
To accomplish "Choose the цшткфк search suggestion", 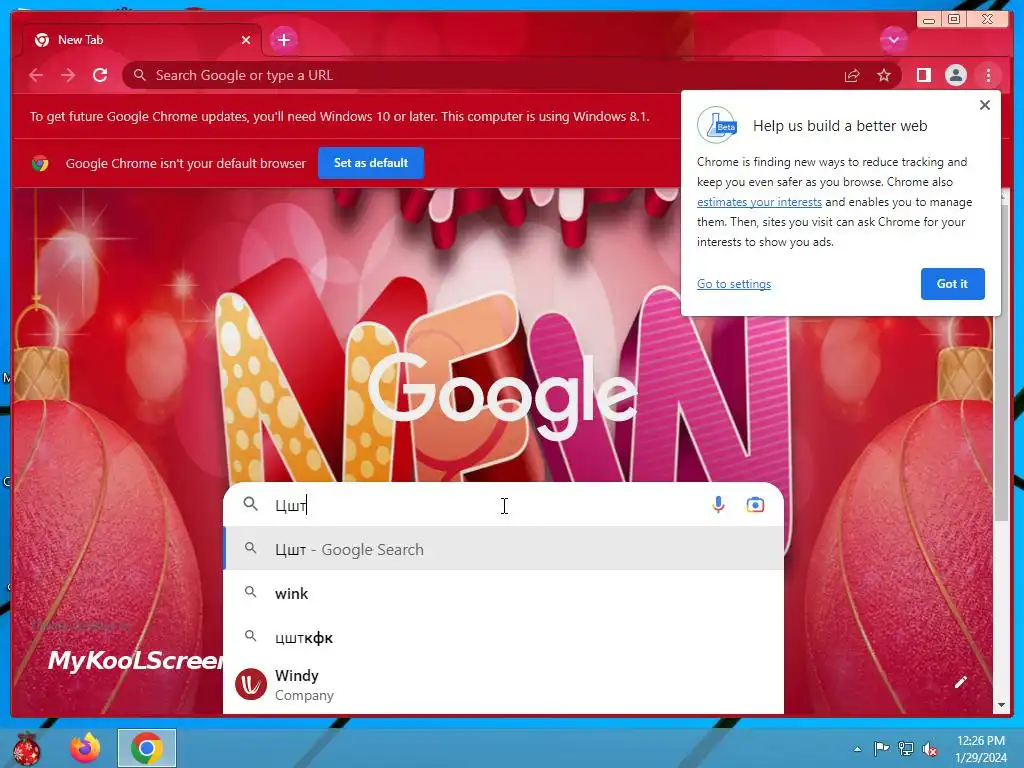I will tap(503, 637).
